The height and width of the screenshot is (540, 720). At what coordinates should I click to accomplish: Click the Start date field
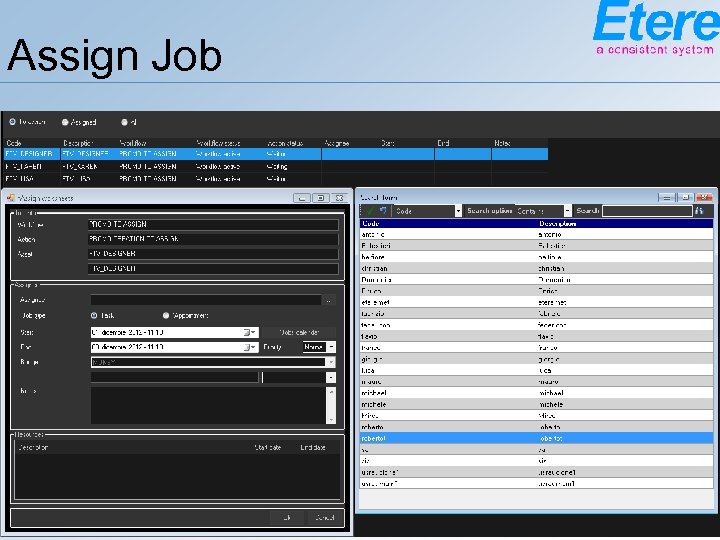[x=174, y=332]
